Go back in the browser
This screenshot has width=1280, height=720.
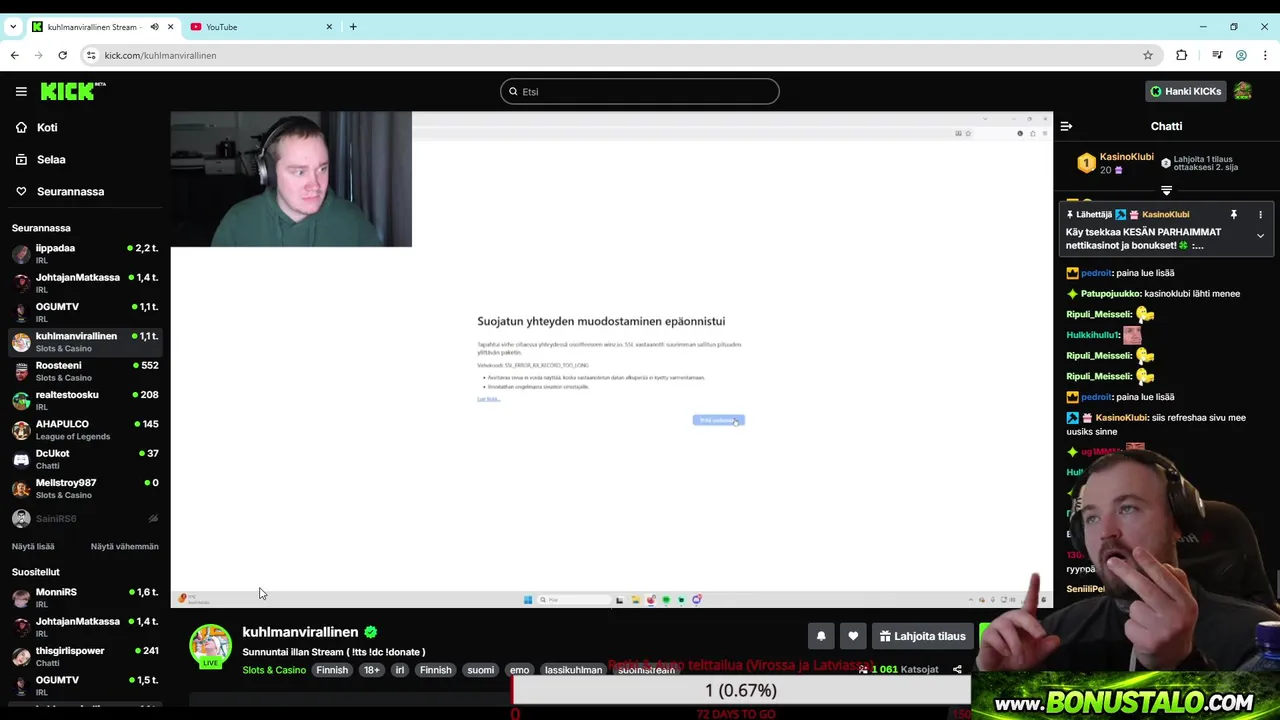click(14, 55)
